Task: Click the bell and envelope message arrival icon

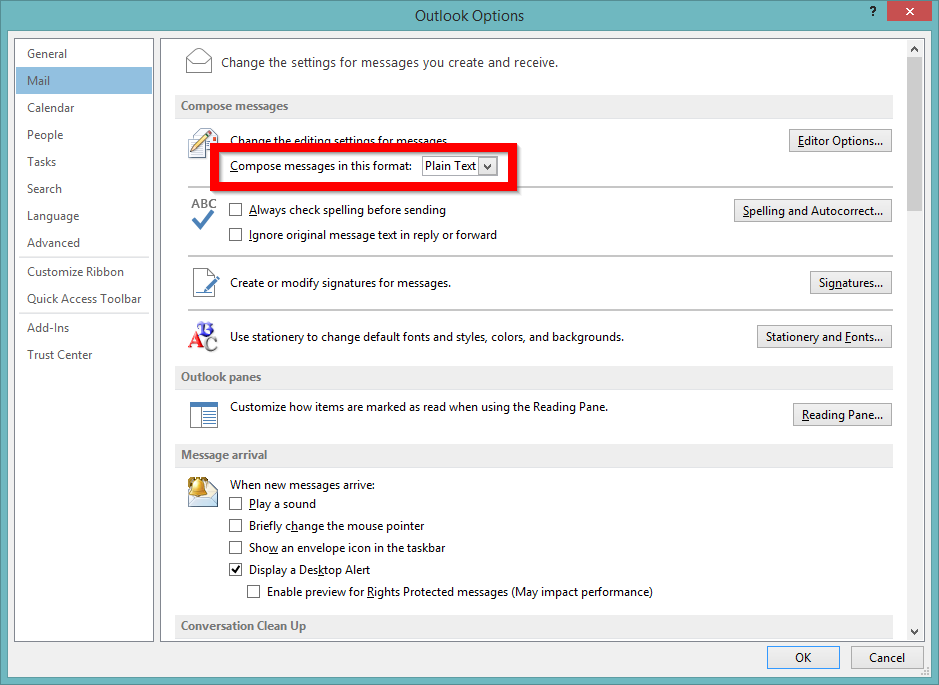Action: [202, 492]
